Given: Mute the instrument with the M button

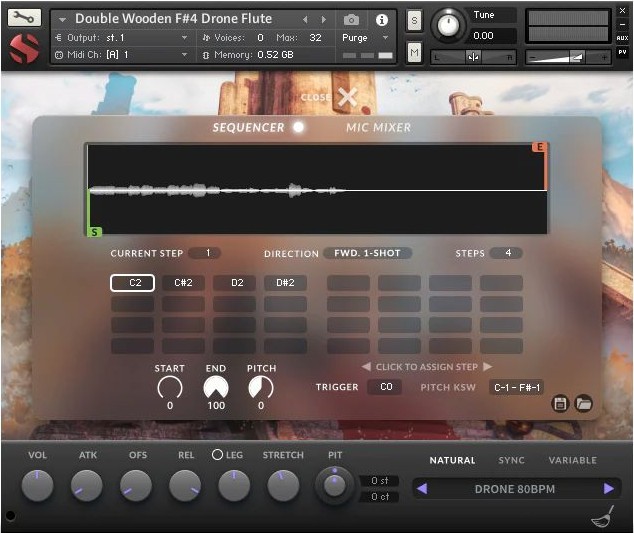Looking at the screenshot, I should click(414, 52).
